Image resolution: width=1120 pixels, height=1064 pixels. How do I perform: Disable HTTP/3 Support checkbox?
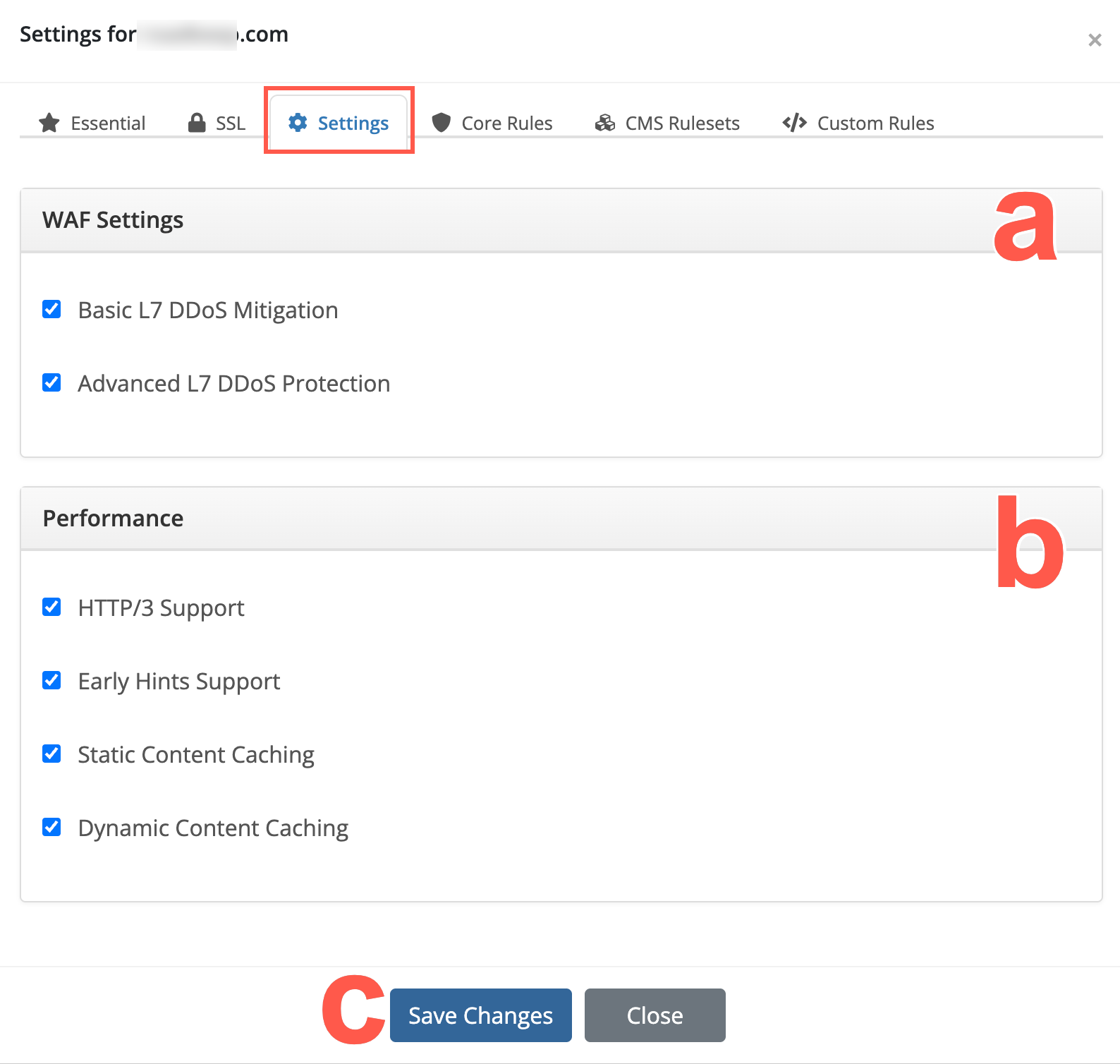click(51, 607)
